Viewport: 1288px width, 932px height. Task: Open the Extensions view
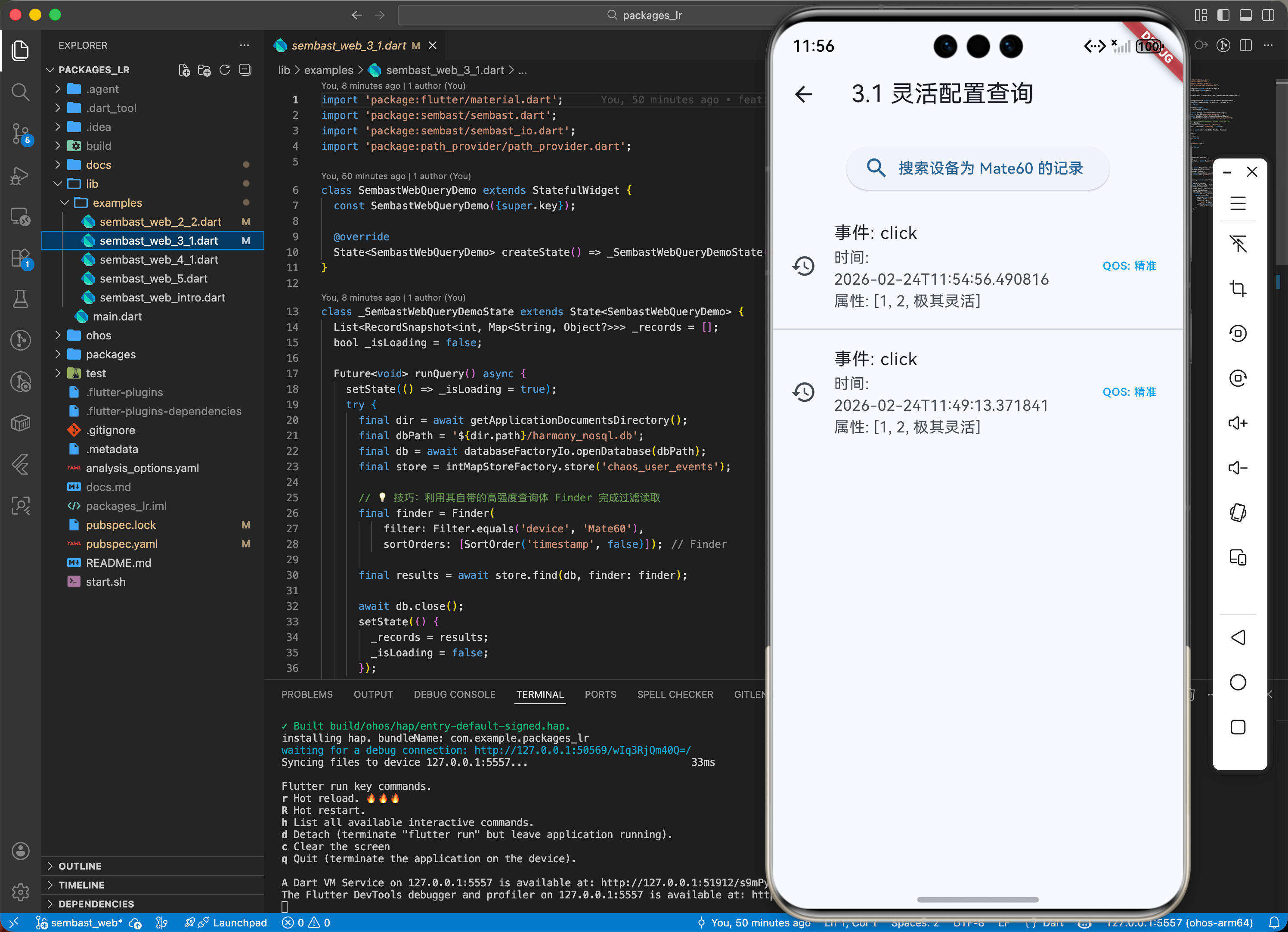click(20, 258)
